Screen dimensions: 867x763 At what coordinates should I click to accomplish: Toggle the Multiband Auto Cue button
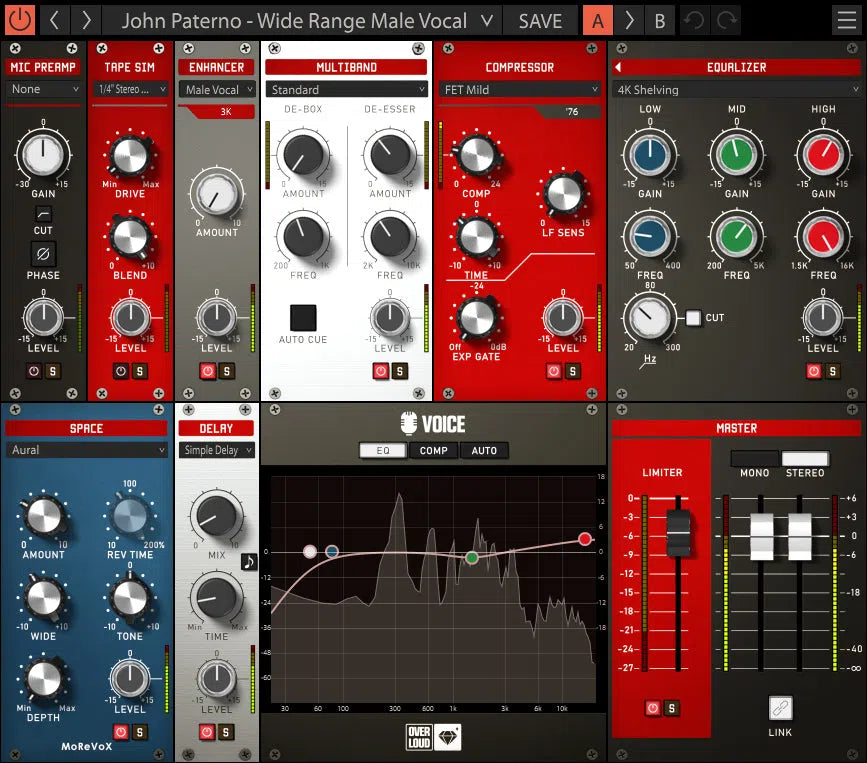[x=303, y=318]
